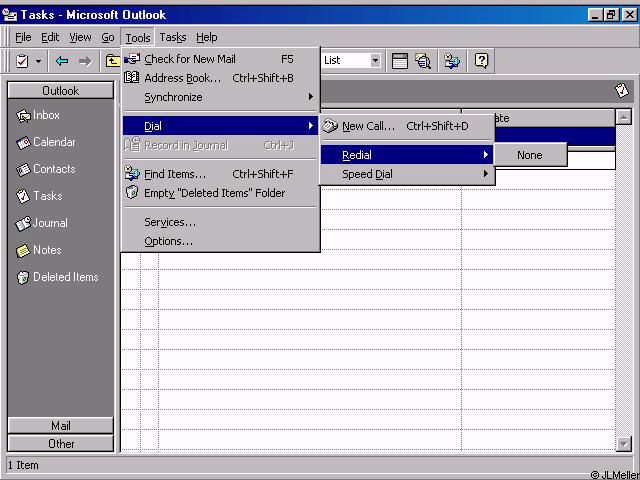The width and height of the screenshot is (640, 480).
Task: Click the Office Assistant help icon
Action: [x=481, y=61]
